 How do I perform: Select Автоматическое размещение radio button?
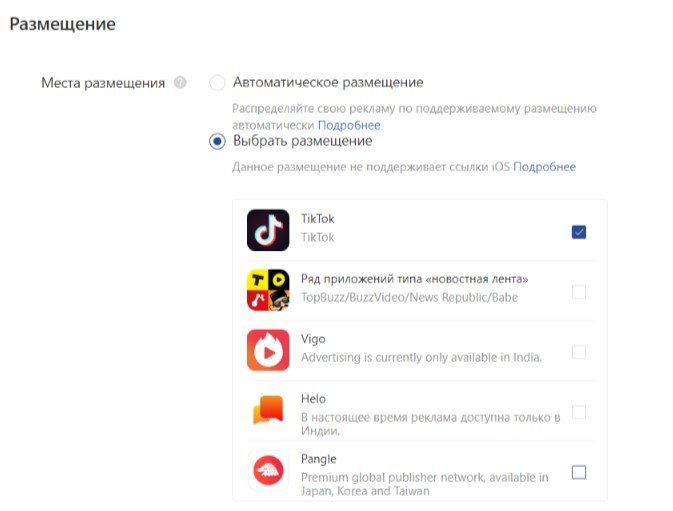click(217, 82)
